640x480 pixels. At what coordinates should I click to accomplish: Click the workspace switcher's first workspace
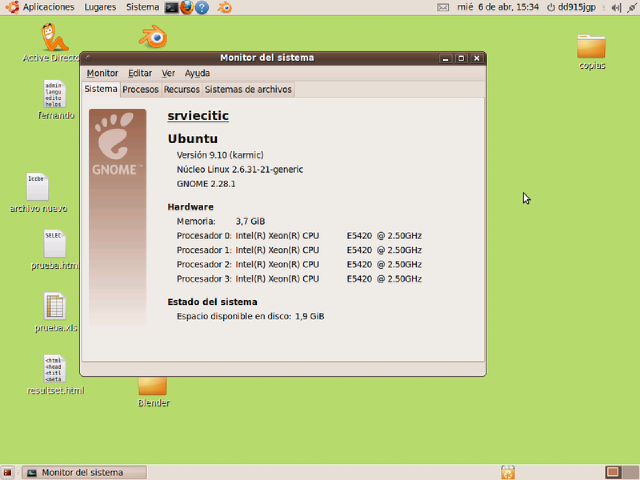tap(612, 472)
